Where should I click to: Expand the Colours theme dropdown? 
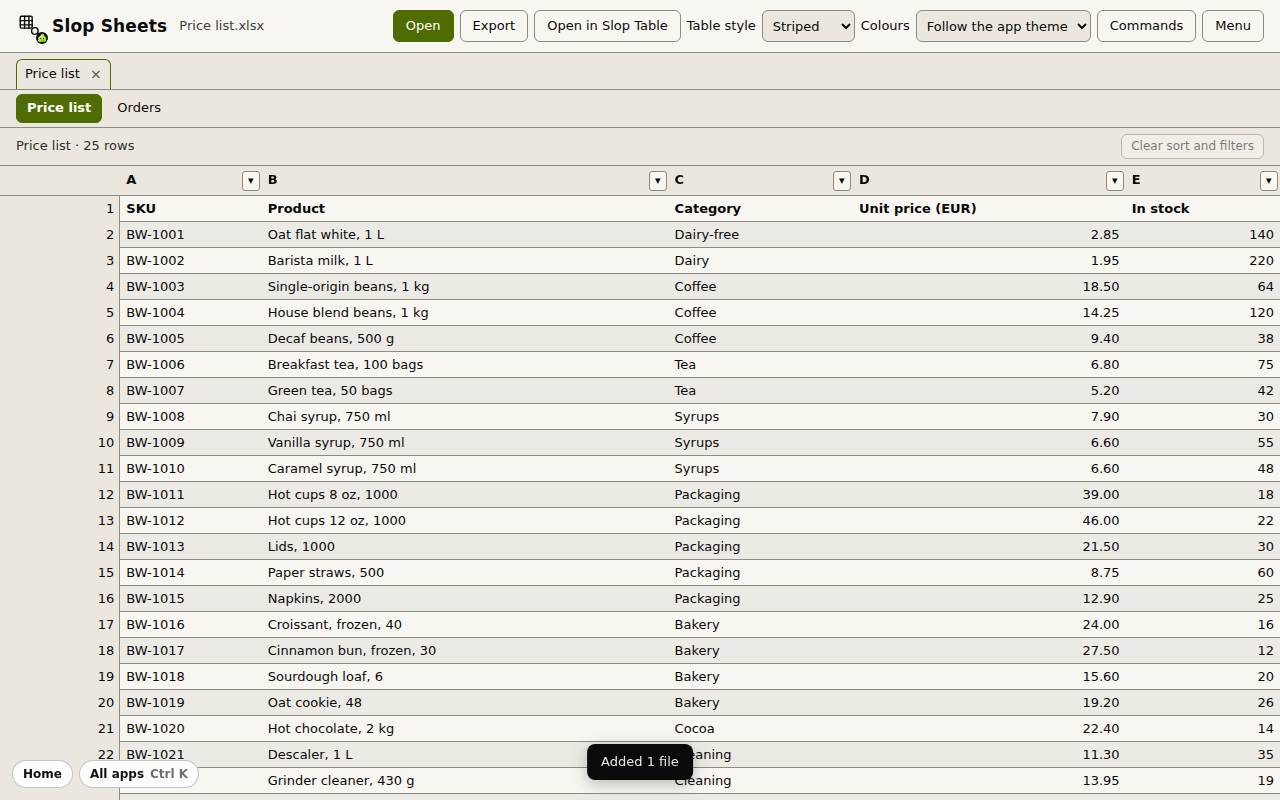tap(1003, 26)
